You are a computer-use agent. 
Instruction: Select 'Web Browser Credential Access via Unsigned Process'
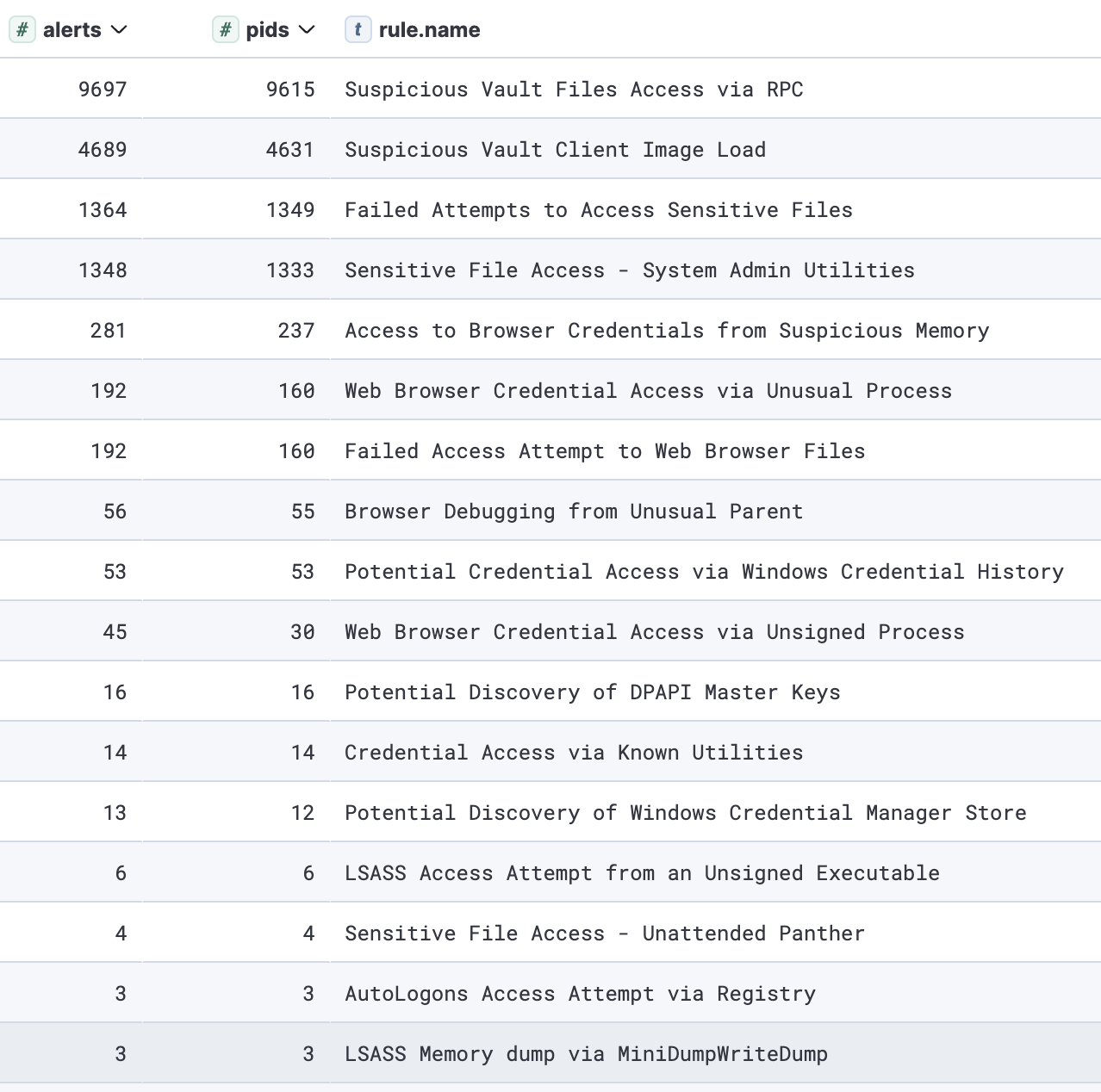point(655,632)
